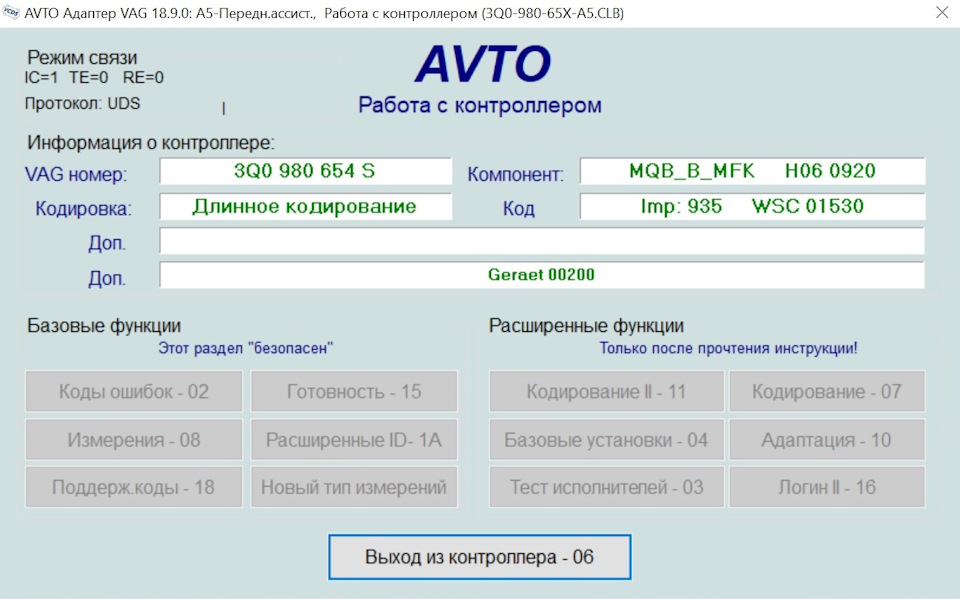The image size is (960, 599).
Task: Click the Код label
Action: (519, 209)
